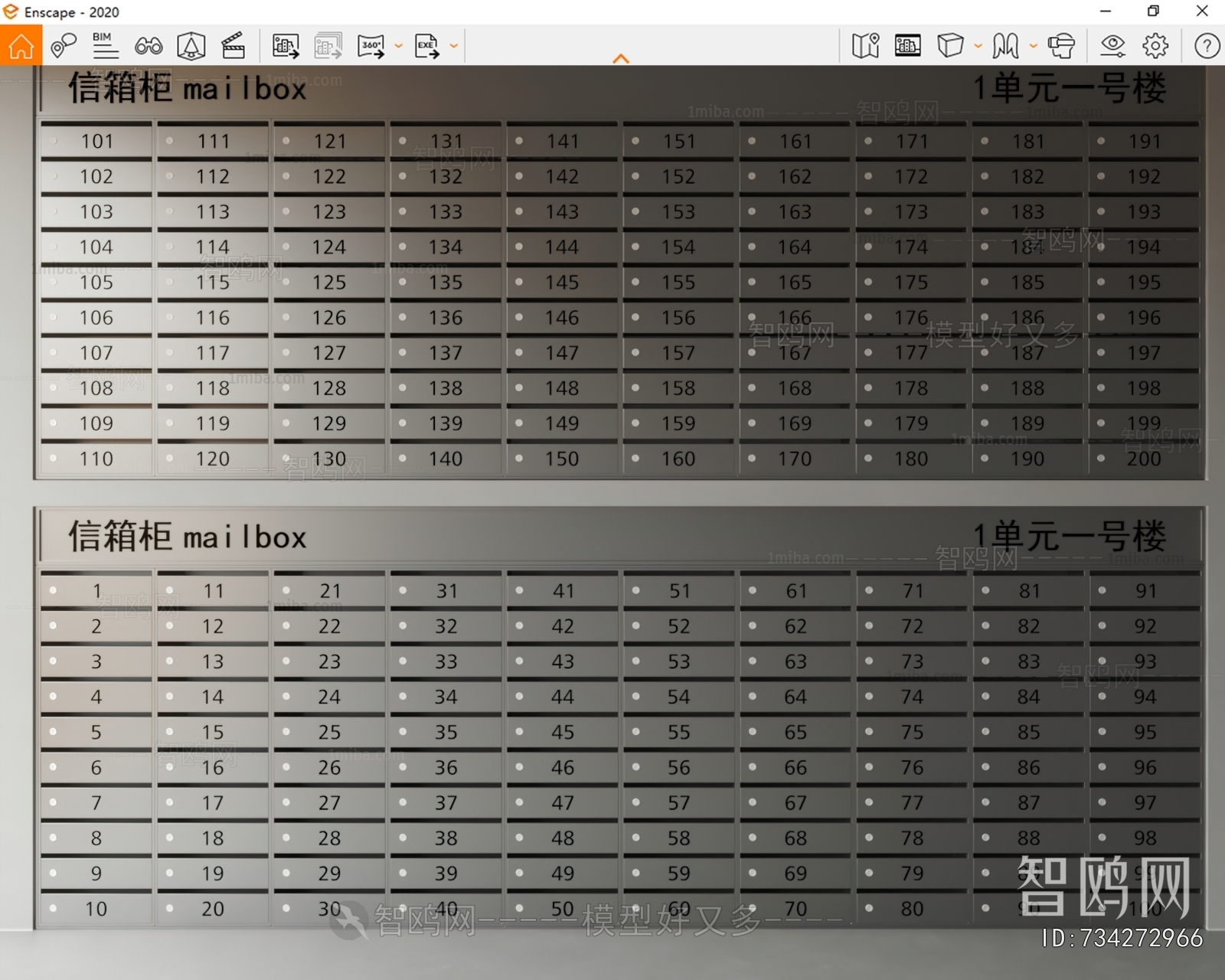Viewport: 1225px width, 980px height.
Task: Open the General Settings gear
Action: point(1155,46)
